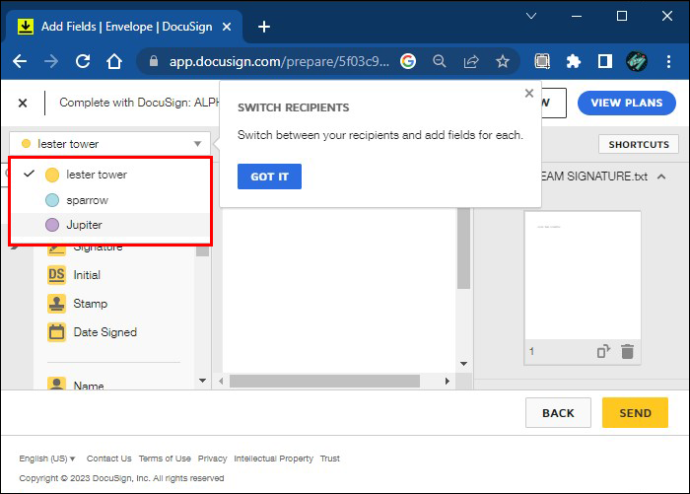This screenshot has height=494, width=690.
Task: Click the VIEW PLANS button
Action: click(627, 103)
